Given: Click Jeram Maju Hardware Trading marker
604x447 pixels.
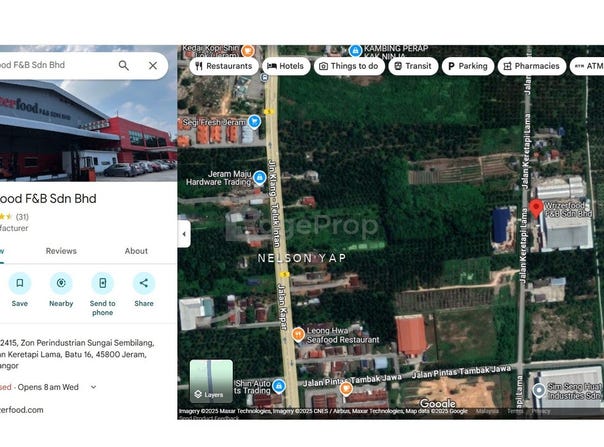Looking at the screenshot, I should (x=260, y=178).
